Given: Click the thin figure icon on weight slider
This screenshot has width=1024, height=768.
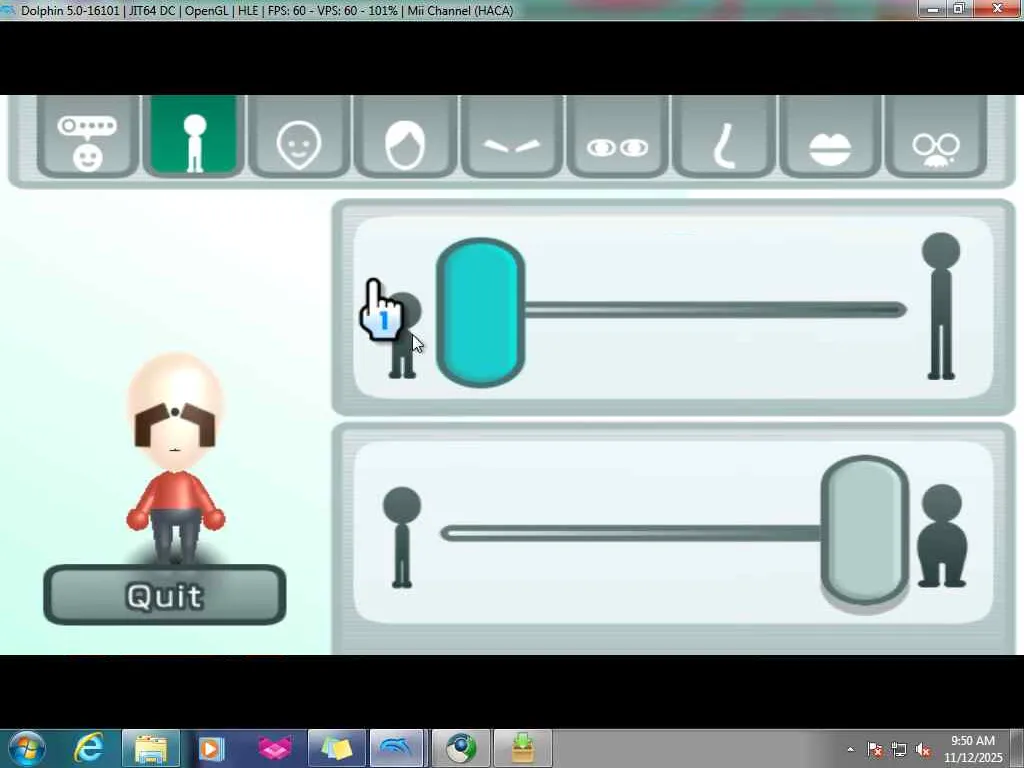Looking at the screenshot, I should pyautogui.click(x=402, y=537).
